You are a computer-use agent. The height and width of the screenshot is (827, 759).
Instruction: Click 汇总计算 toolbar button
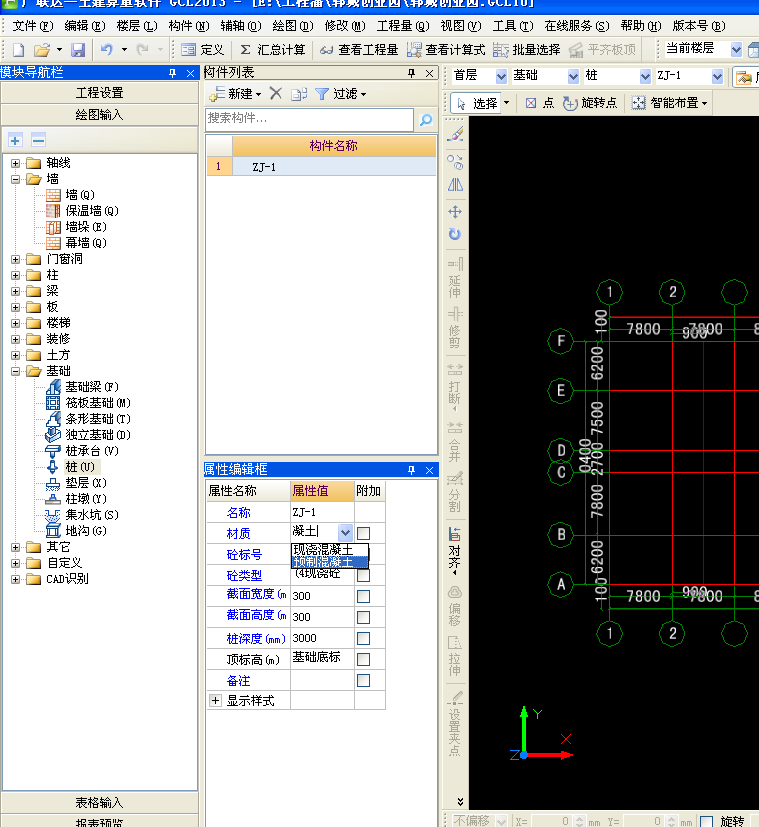(x=273, y=50)
